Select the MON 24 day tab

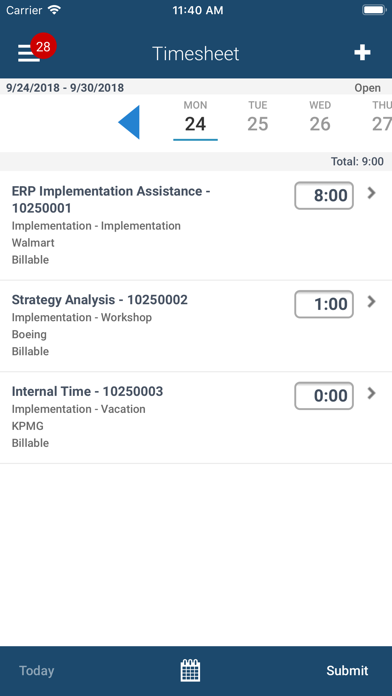click(195, 120)
